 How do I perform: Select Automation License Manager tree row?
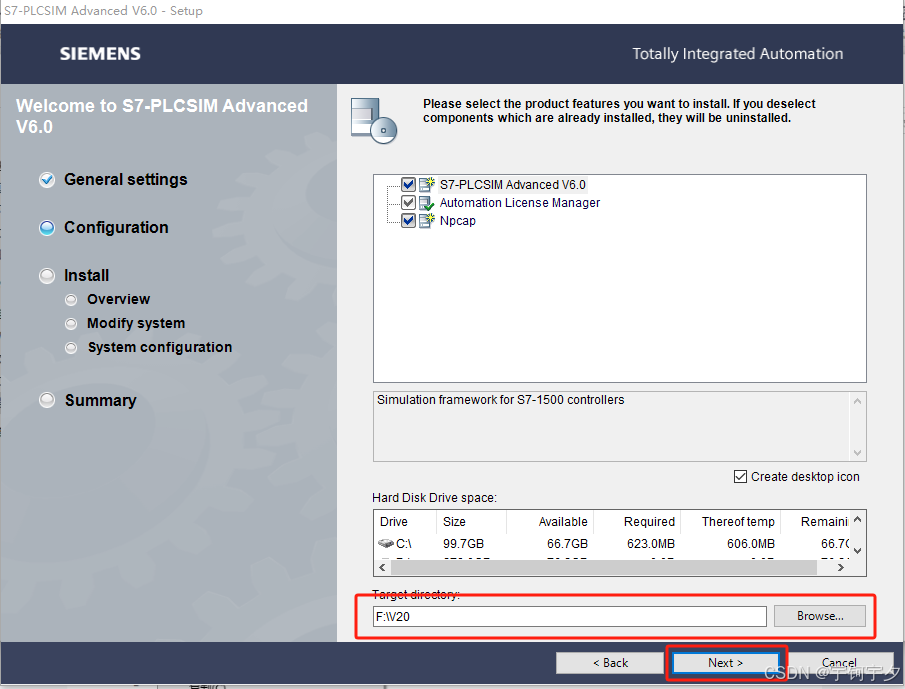click(x=519, y=203)
